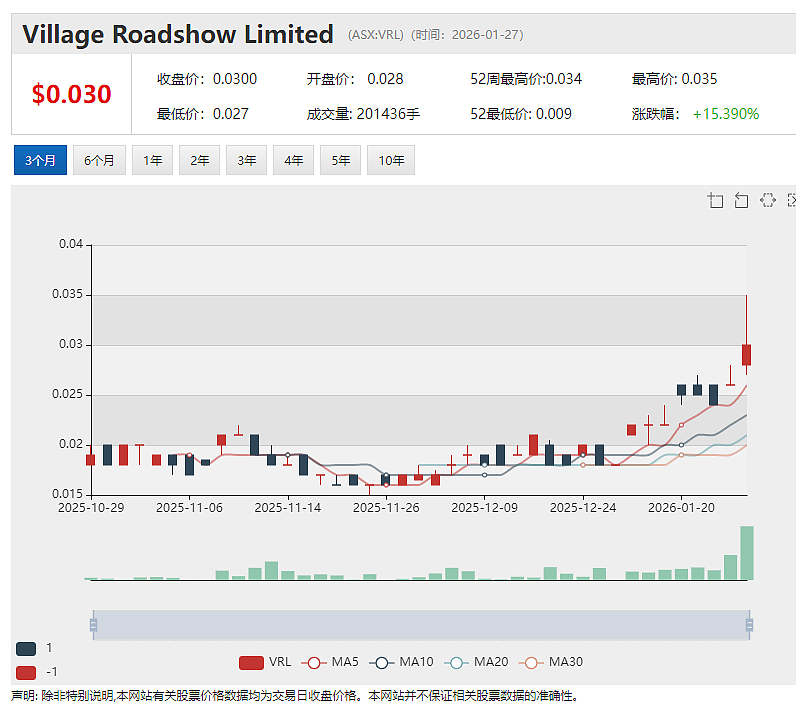805x714 pixels.
Task: Click the cut-off toolbox icon at right edge
Action: pyautogui.click(x=791, y=200)
